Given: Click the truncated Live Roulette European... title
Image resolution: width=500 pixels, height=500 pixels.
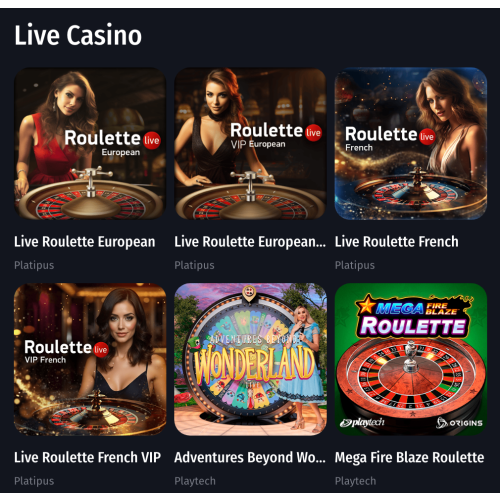Looking at the screenshot, I should (x=250, y=242).
